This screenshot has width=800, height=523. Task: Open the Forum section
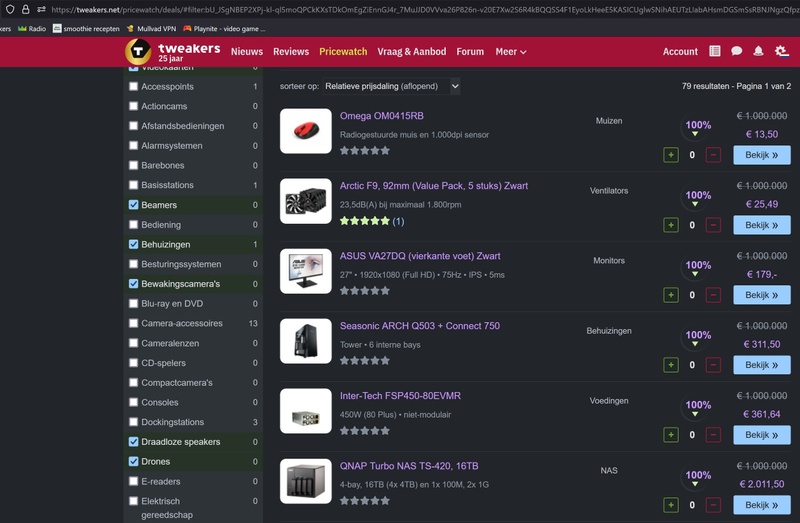click(x=470, y=52)
